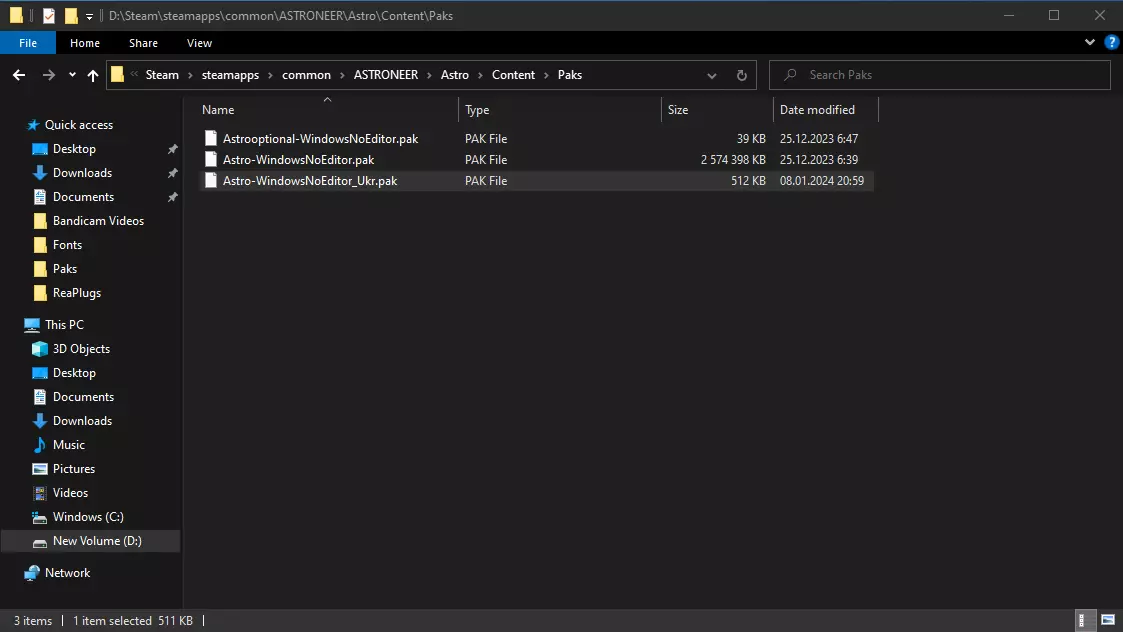1123x632 pixels.
Task: Click into the Search Paks field
Action: [940, 75]
